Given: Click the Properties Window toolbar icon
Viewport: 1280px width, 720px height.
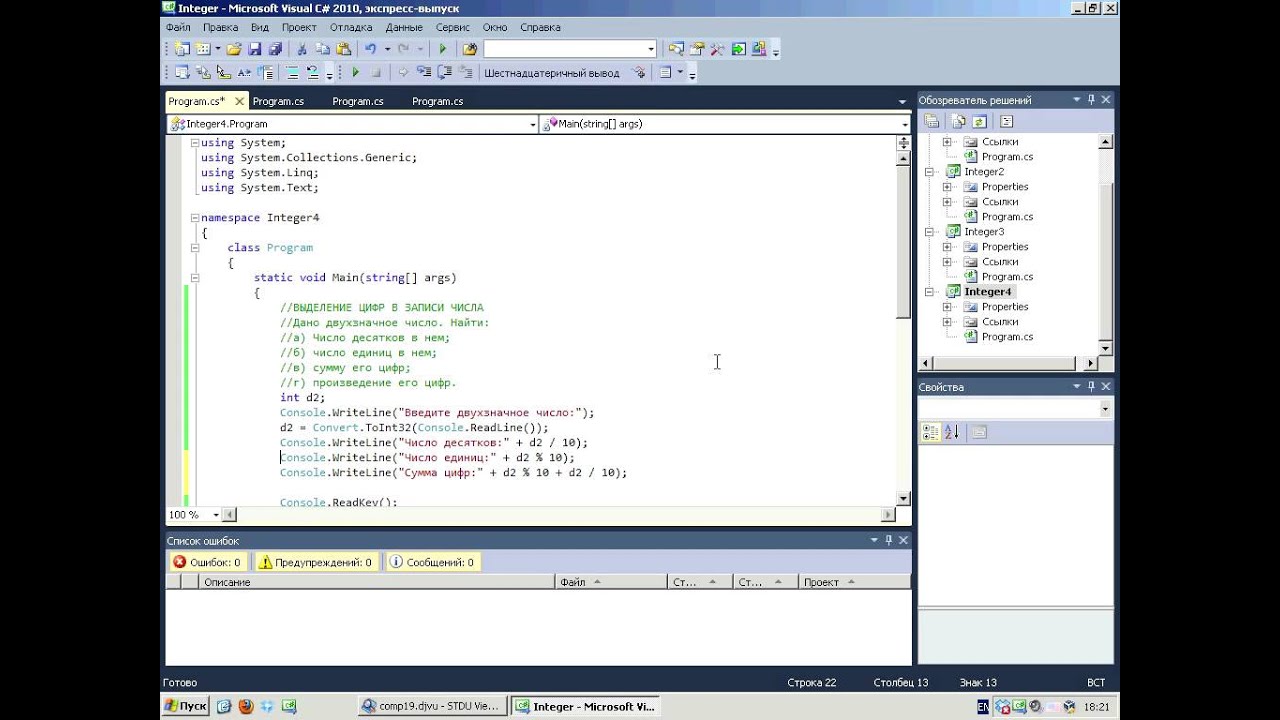Looking at the screenshot, I should click(696, 49).
